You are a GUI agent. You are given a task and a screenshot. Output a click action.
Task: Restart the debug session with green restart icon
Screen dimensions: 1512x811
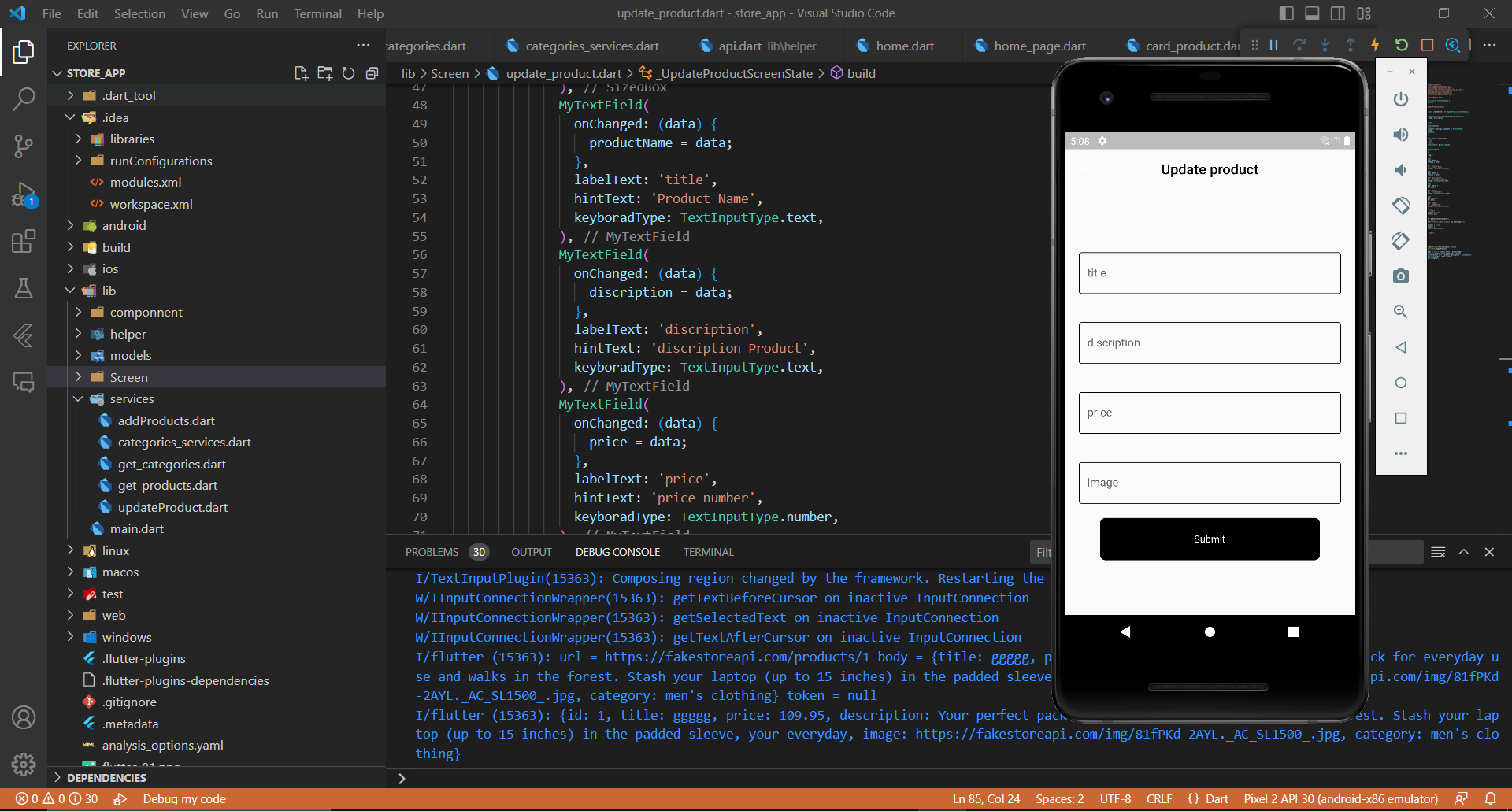pyautogui.click(x=1402, y=45)
